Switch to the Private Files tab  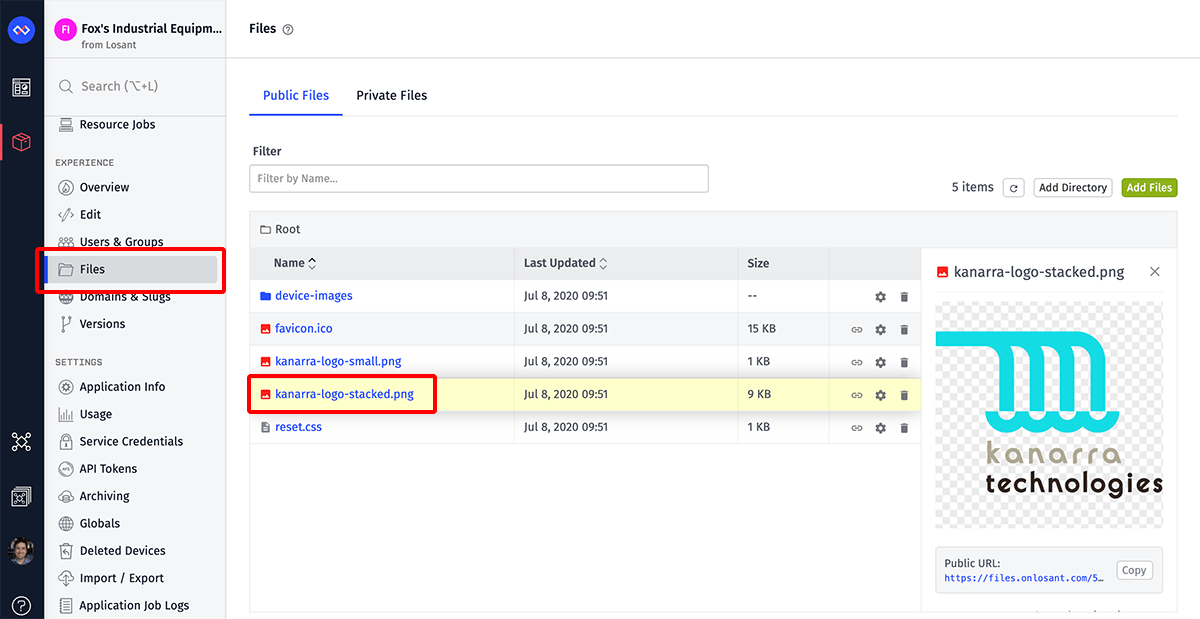click(x=391, y=96)
